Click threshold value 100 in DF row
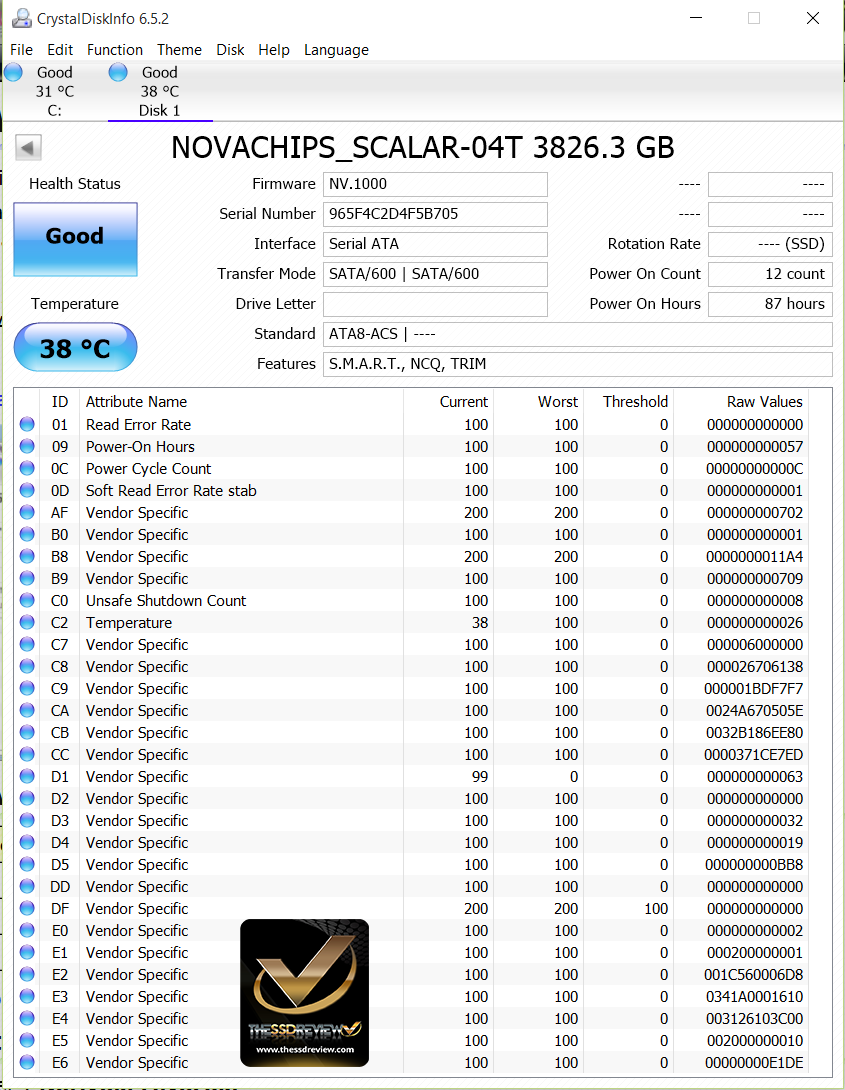 [656, 909]
